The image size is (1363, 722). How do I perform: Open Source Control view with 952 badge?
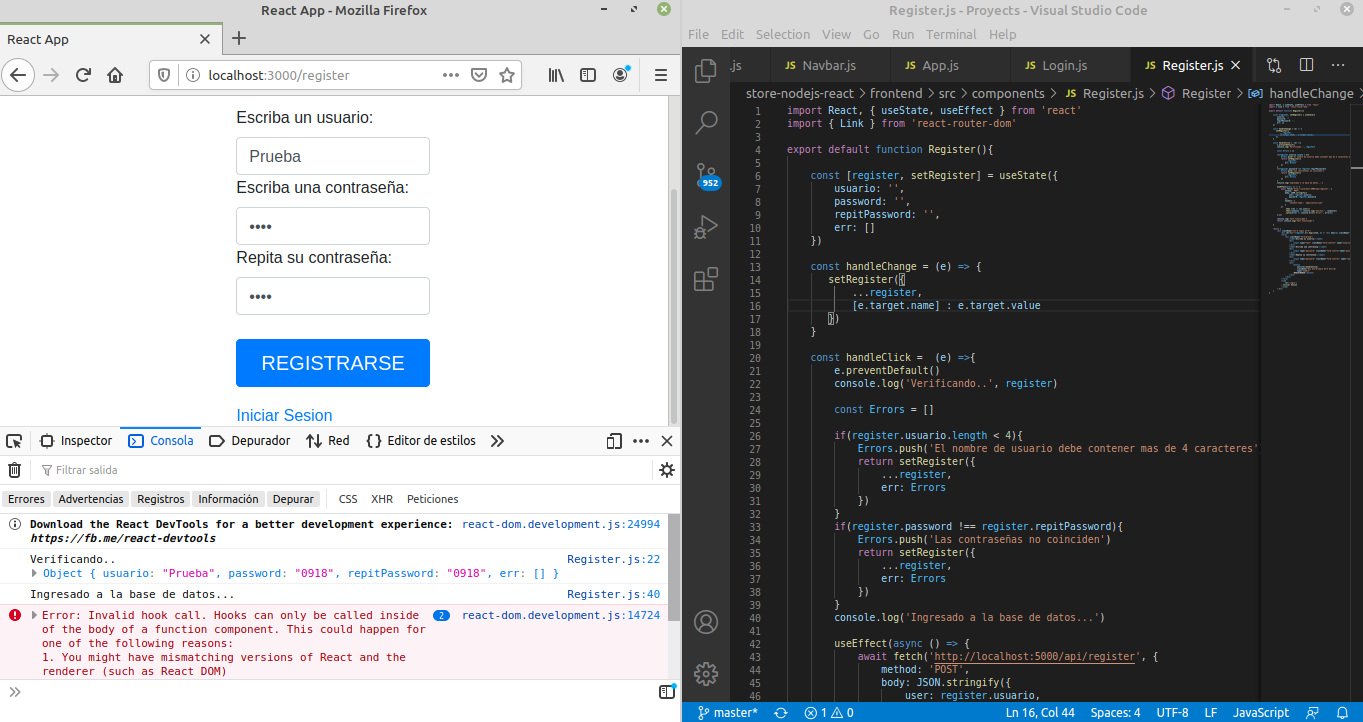pyautogui.click(x=706, y=175)
